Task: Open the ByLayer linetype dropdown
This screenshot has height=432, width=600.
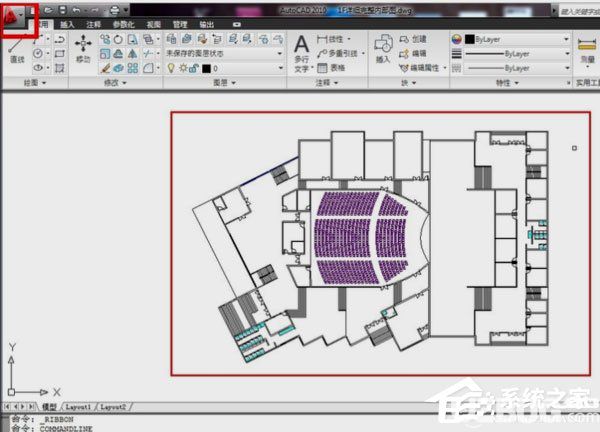Action: click(x=517, y=68)
